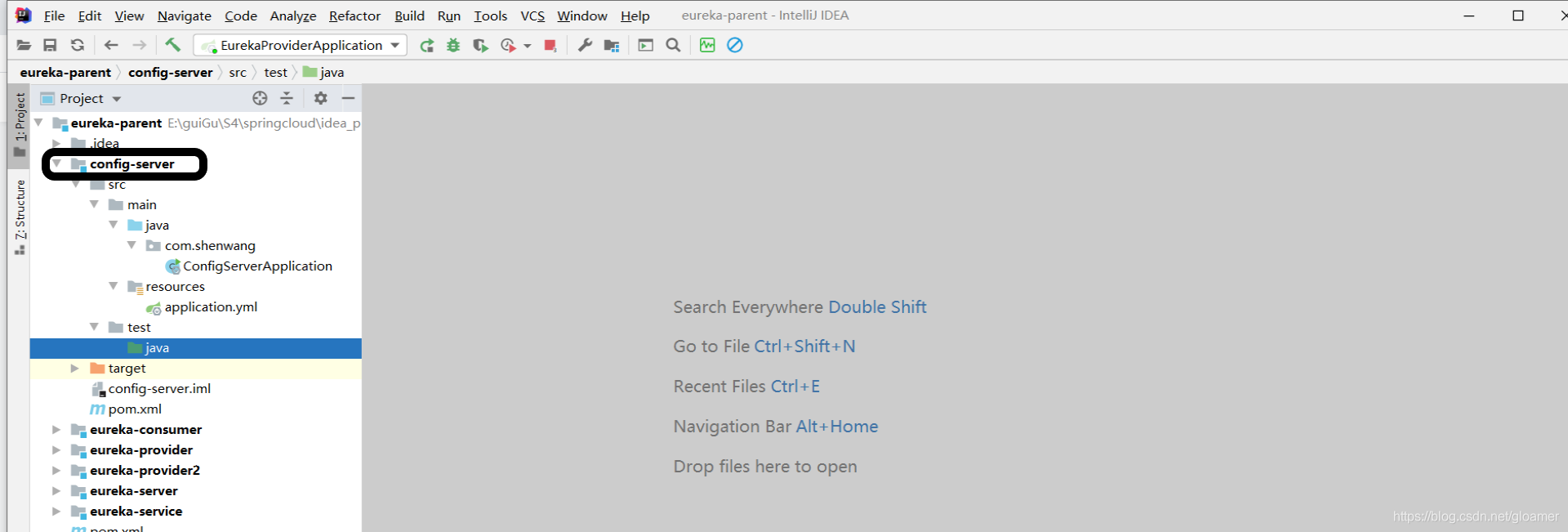This screenshot has width=1568, height=532.
Task: Open the Window menu
Action: click(582, 16)
